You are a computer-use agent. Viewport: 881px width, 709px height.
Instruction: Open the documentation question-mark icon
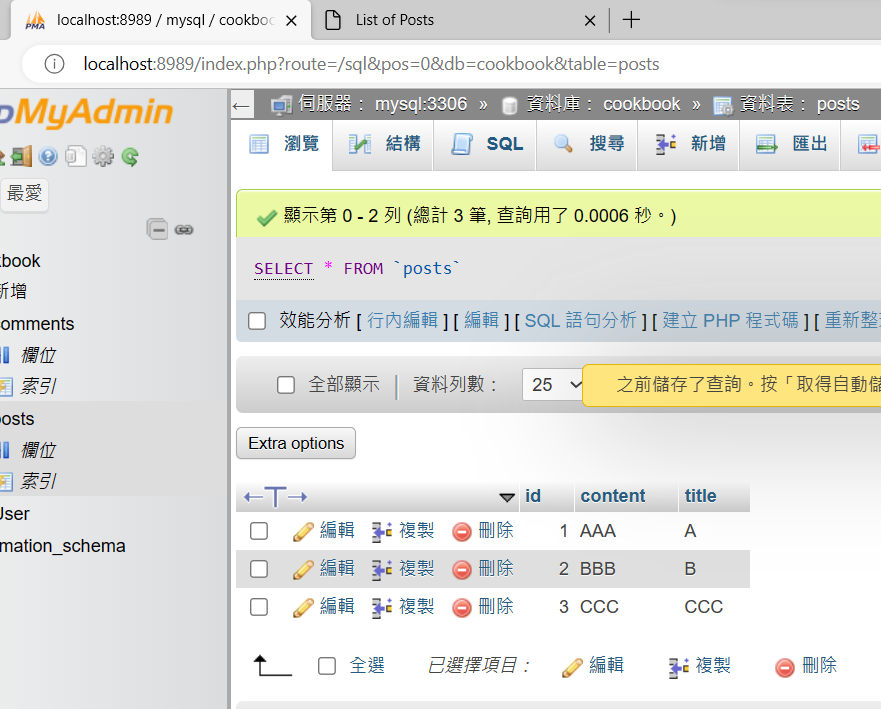(48, 156)
